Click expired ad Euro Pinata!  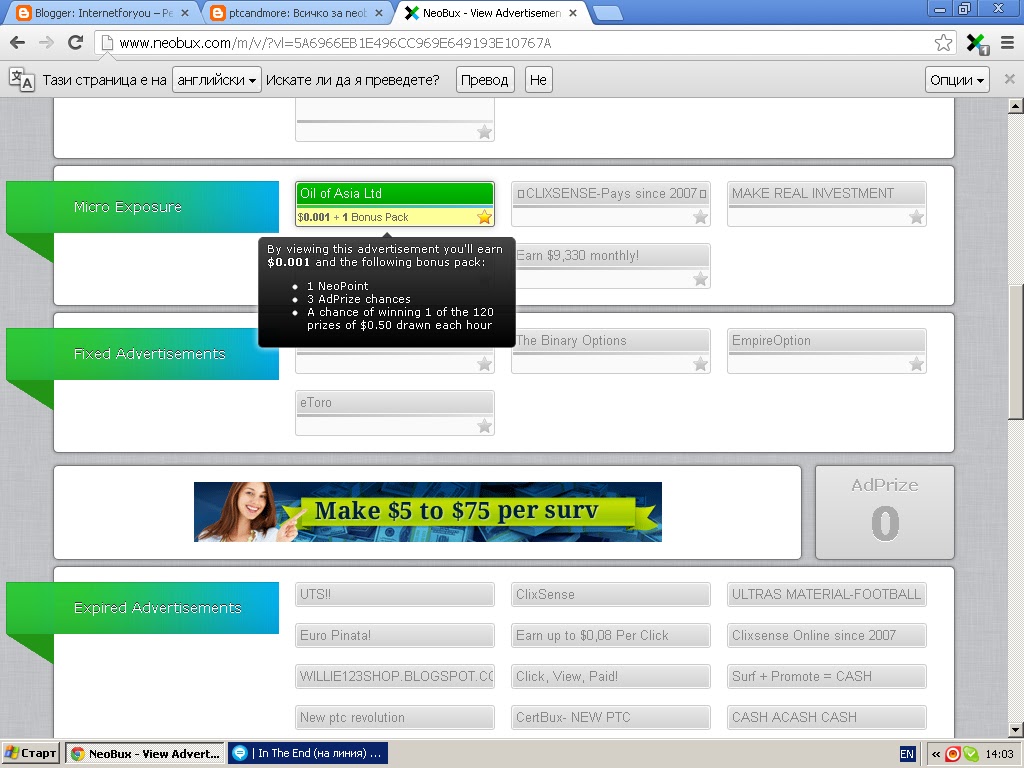[394, 635]
